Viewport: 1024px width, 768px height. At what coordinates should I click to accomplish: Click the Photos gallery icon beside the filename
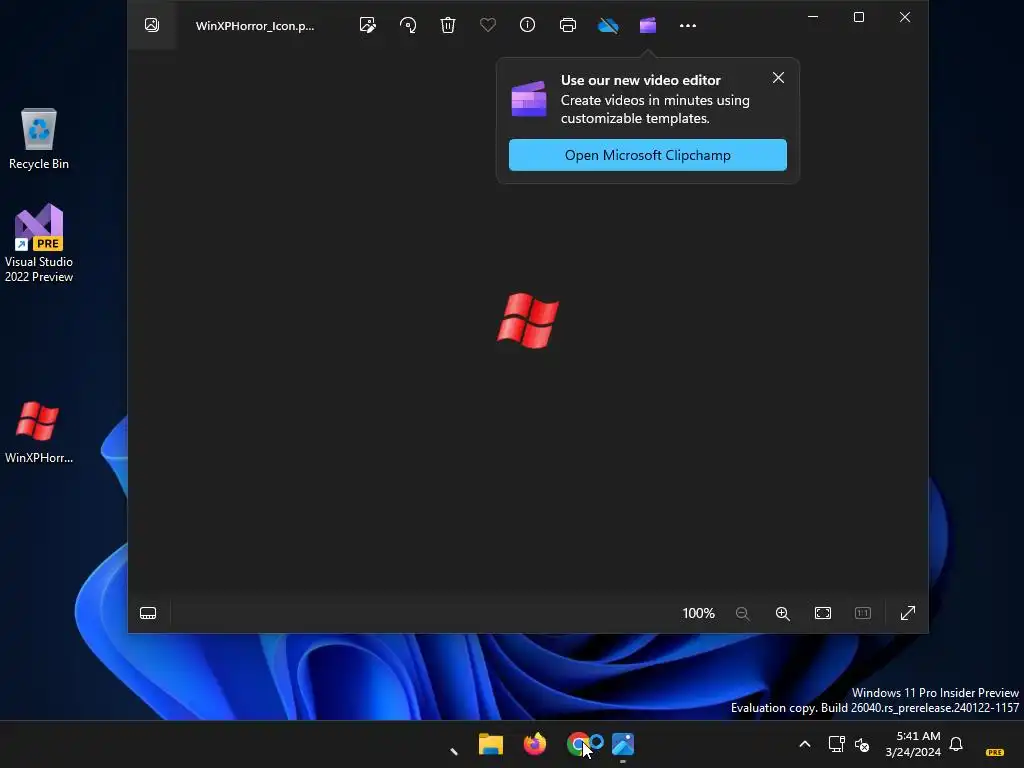152,25
